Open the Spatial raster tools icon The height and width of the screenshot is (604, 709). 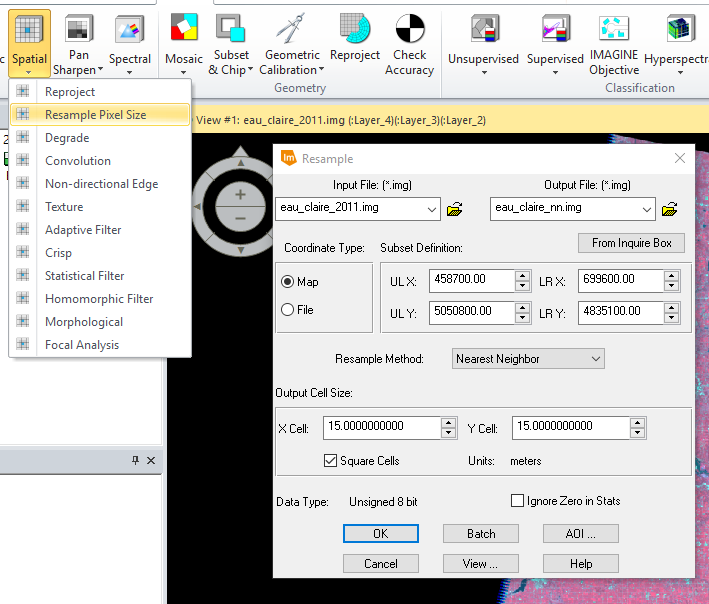click(28, 30)
